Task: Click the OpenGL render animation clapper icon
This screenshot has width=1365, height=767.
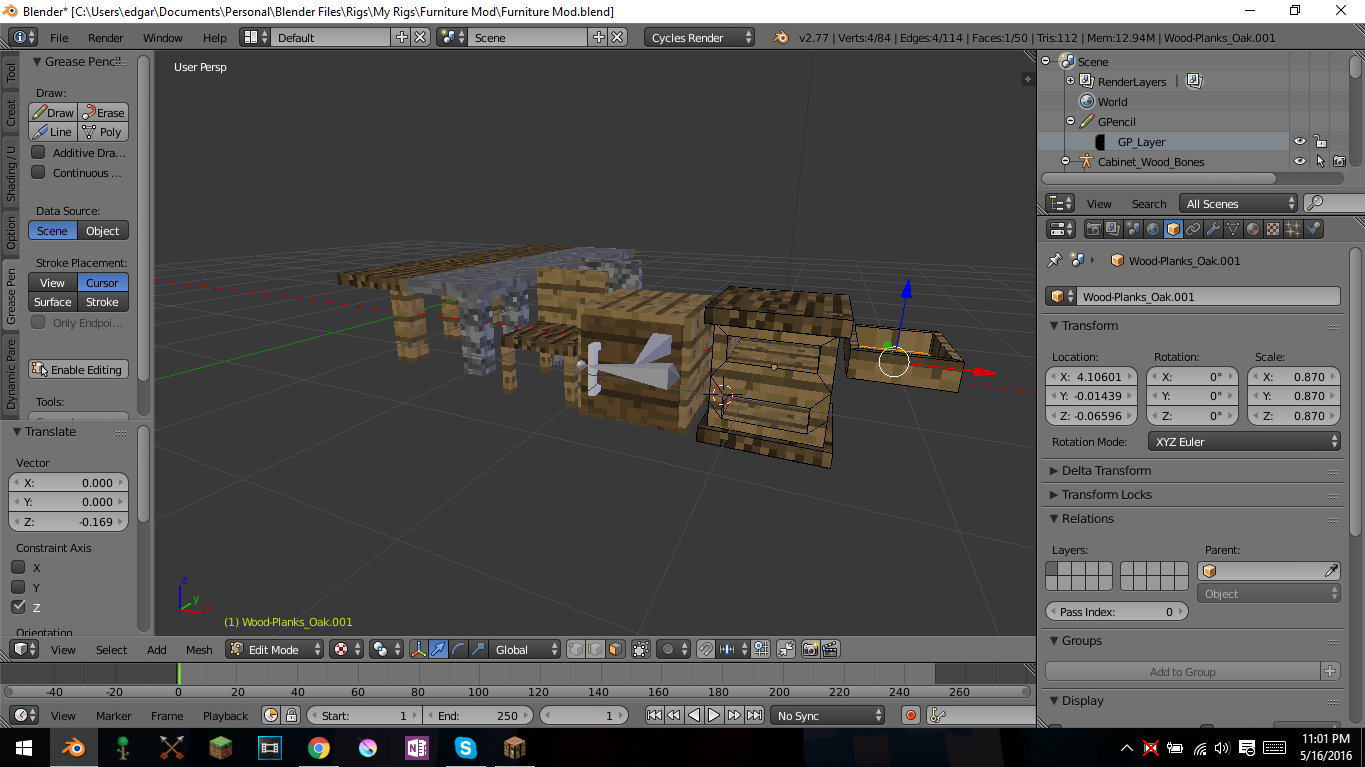Action: pyautogui.click(x=830, y=649)
